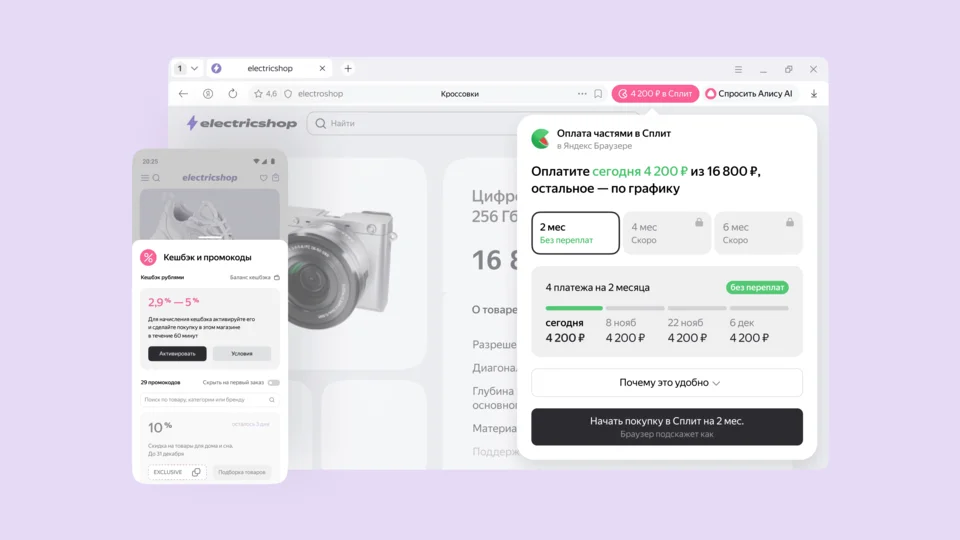This screenshot has width=960, height=540.
Task: Click the без переплат green badge
Action: [757, 287]
